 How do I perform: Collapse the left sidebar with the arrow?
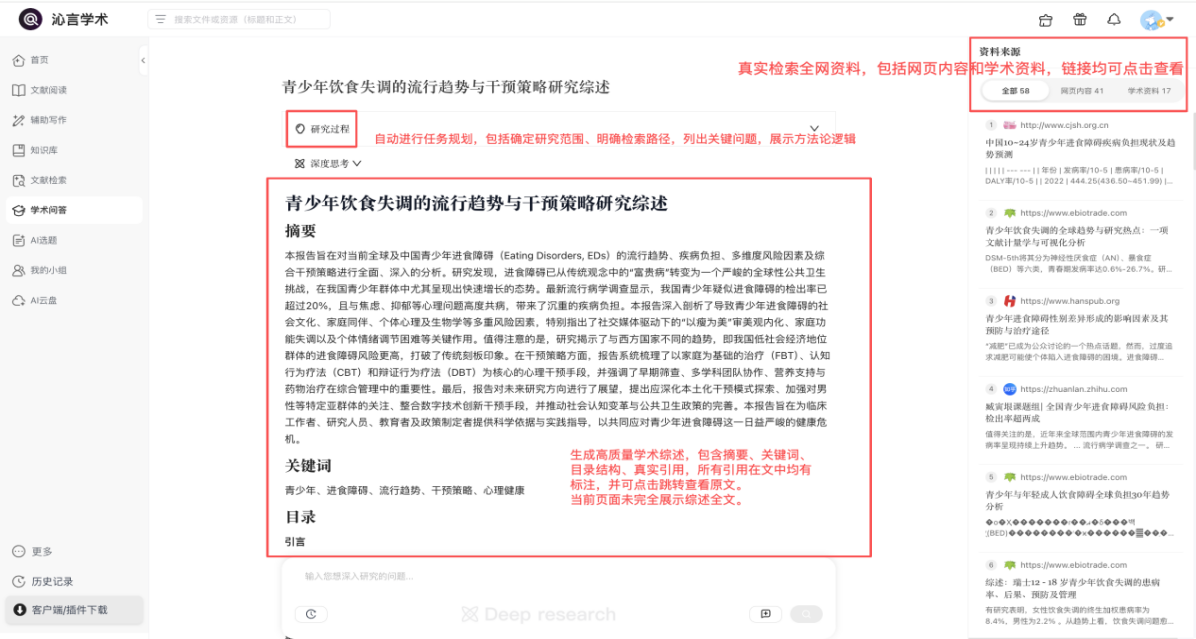pyautogui.click(x=143, y=60)
